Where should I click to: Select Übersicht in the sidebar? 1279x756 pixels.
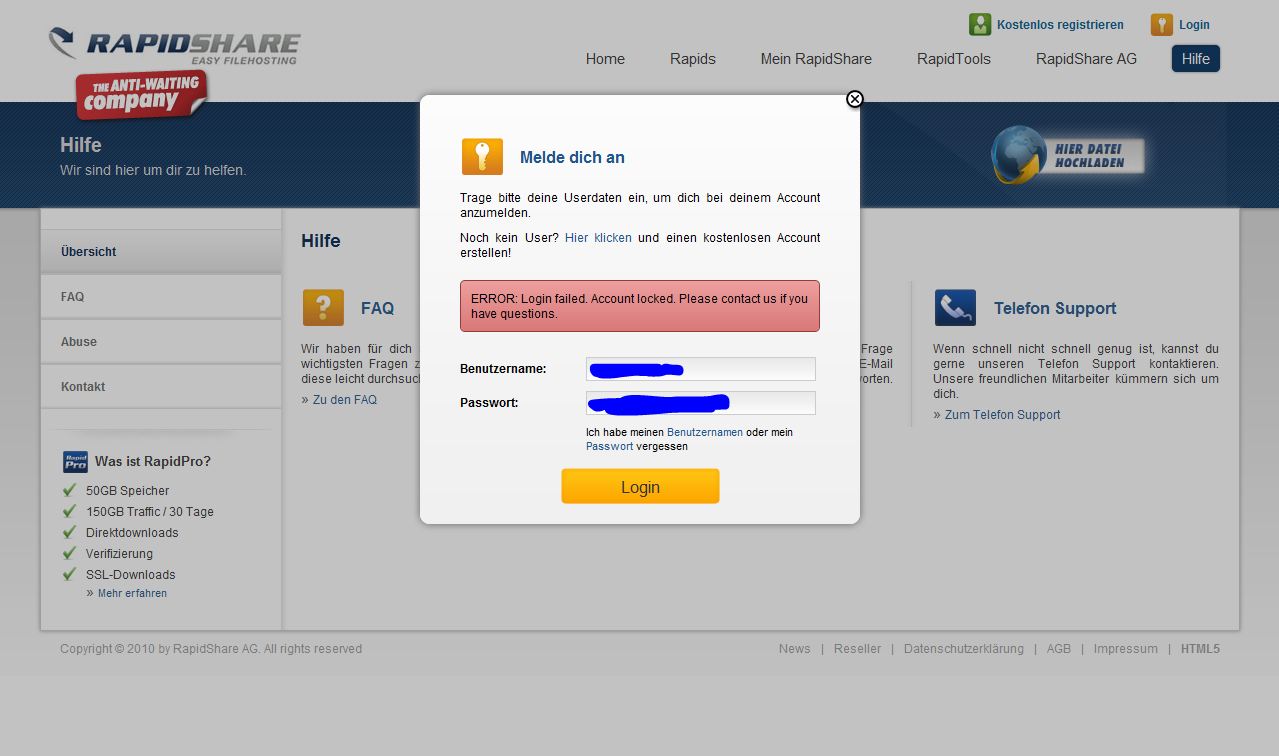pyautogui.click(x=161, y=251)
